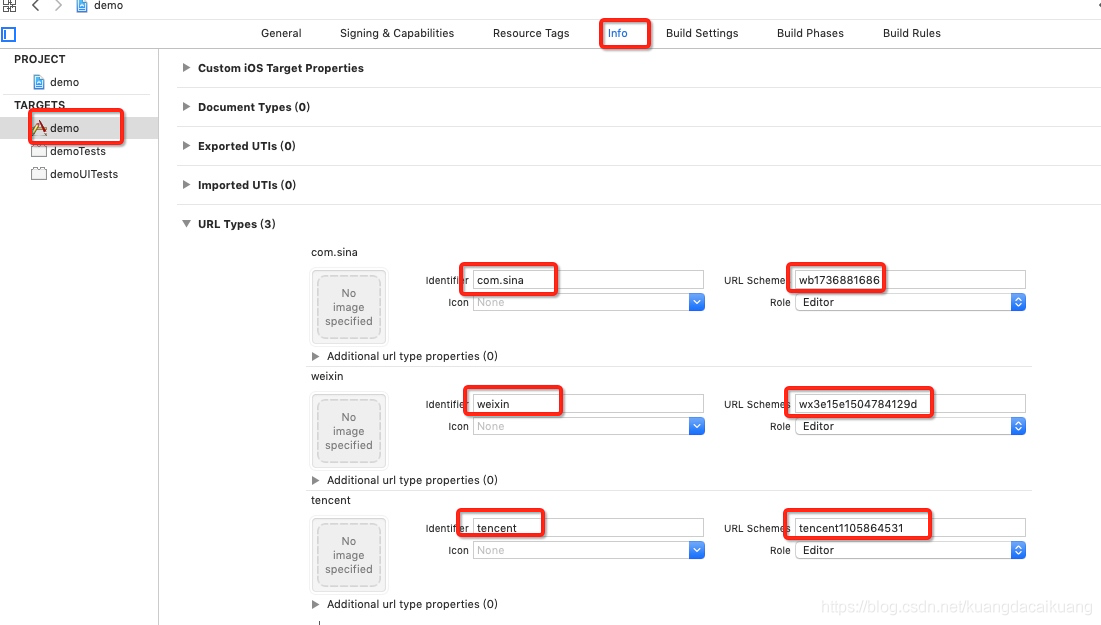Viewport: 1101px width, 625px height.
Task: Select the demoTests target
Action: (77, 151)
